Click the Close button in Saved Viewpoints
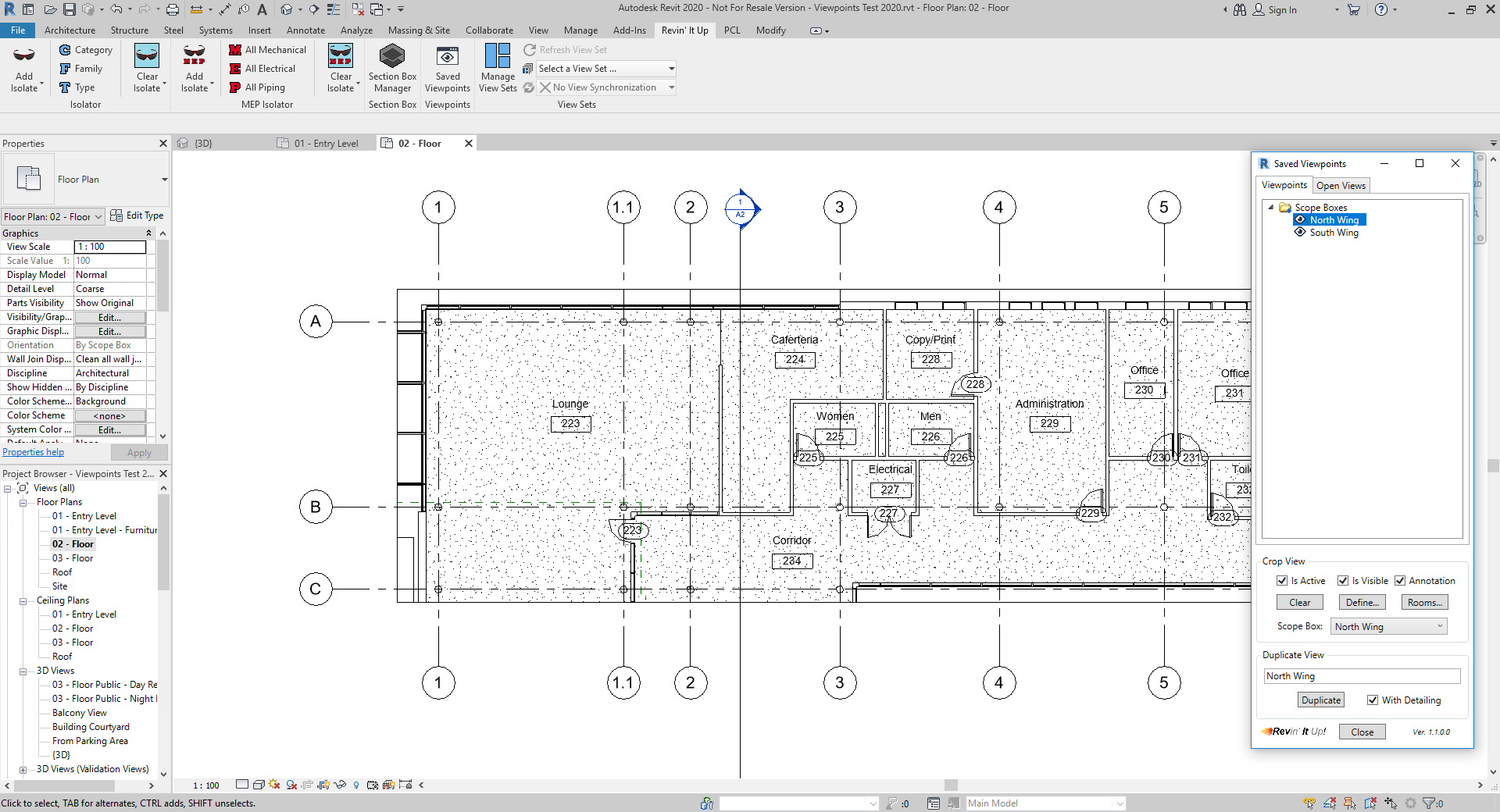 [1362, 732]
